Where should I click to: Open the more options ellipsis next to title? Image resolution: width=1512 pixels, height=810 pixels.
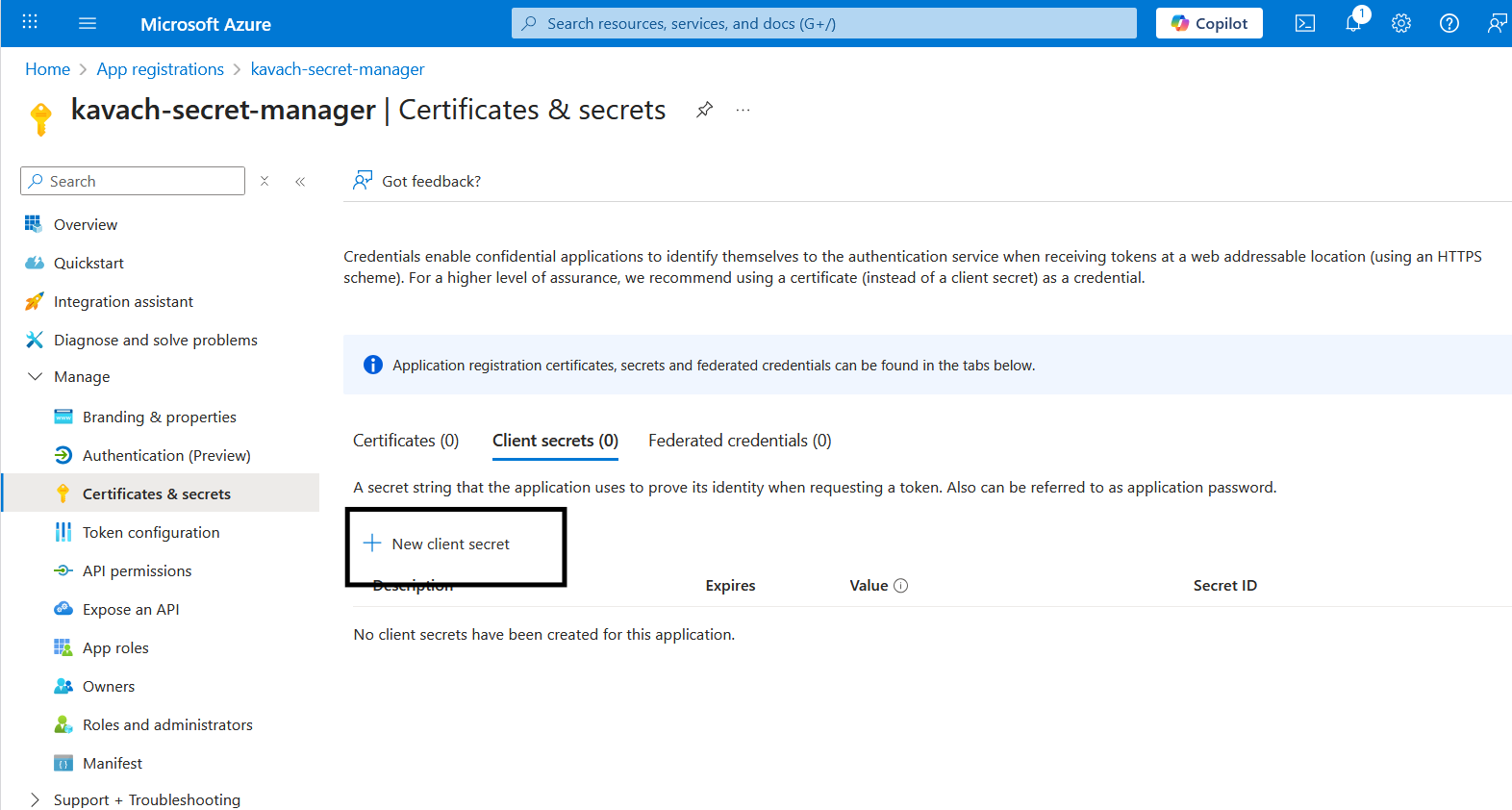coord(743,110)
